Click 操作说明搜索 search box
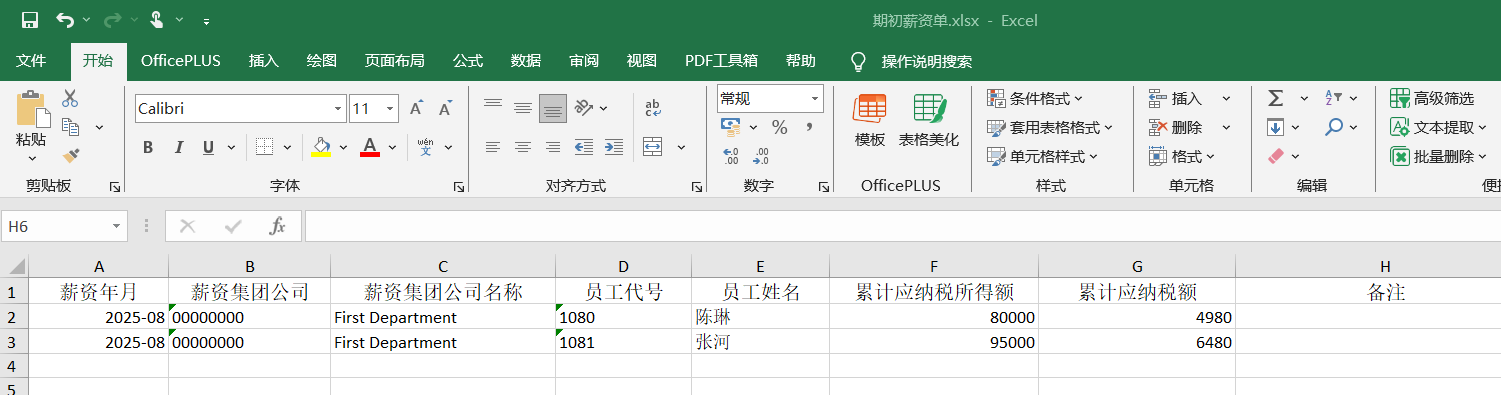Image resolution: width=1501 pixels, height=395 pixels. pyautogui.click(x=926, y=61)
